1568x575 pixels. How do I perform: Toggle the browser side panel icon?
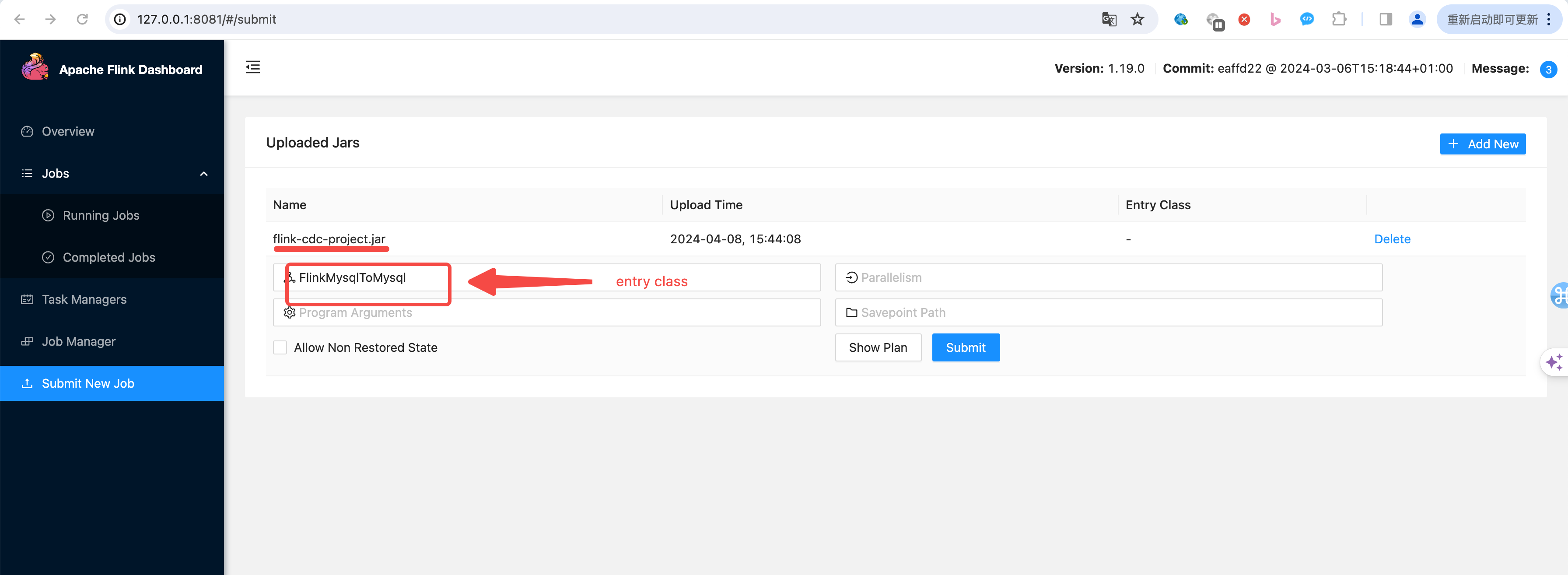pyautogui.click(x=1386, y=20)
